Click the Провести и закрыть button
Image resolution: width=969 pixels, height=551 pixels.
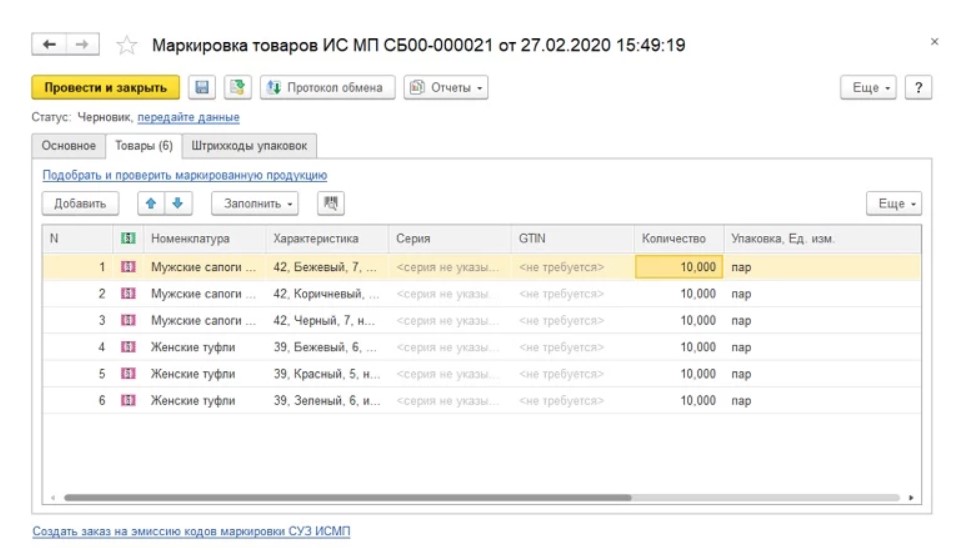106,88
